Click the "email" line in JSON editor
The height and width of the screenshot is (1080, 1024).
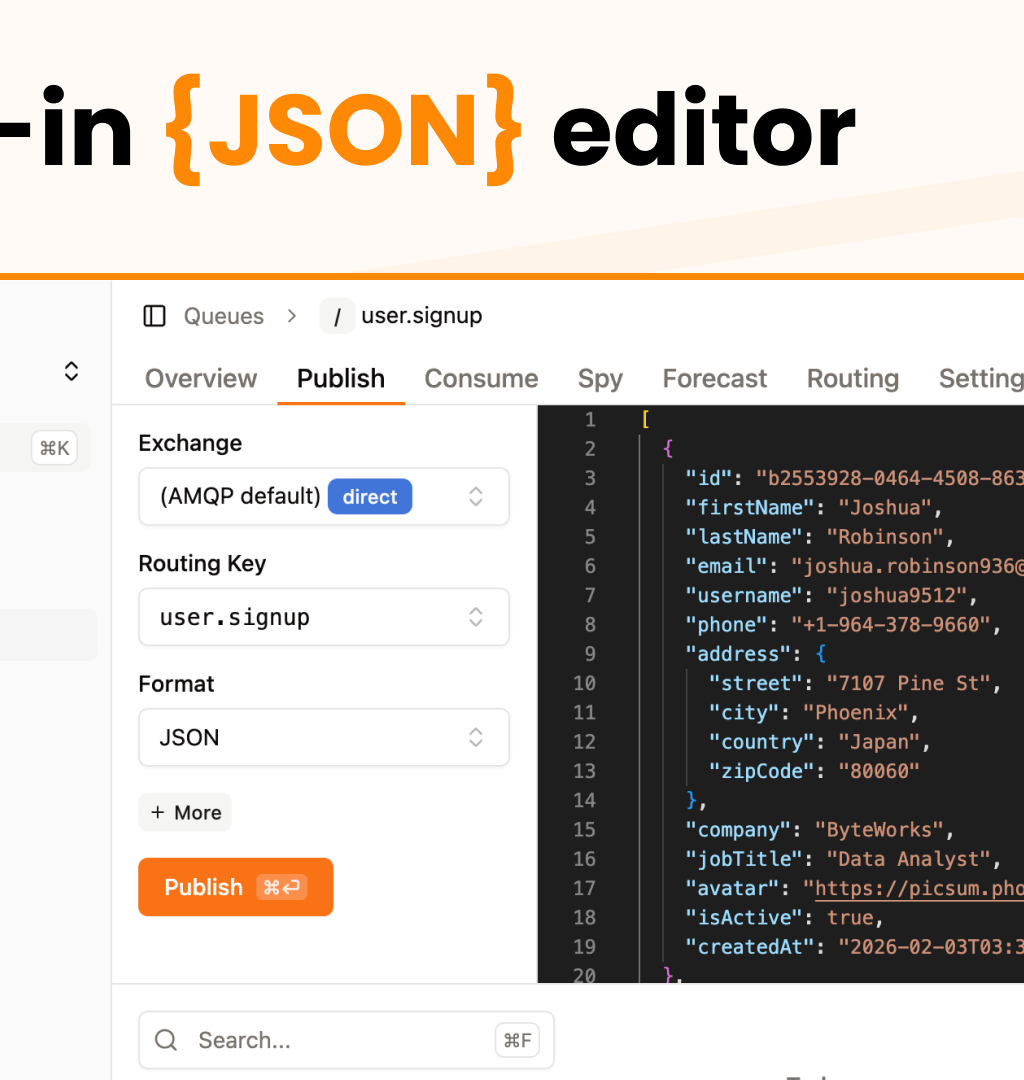tap(855, 566)
